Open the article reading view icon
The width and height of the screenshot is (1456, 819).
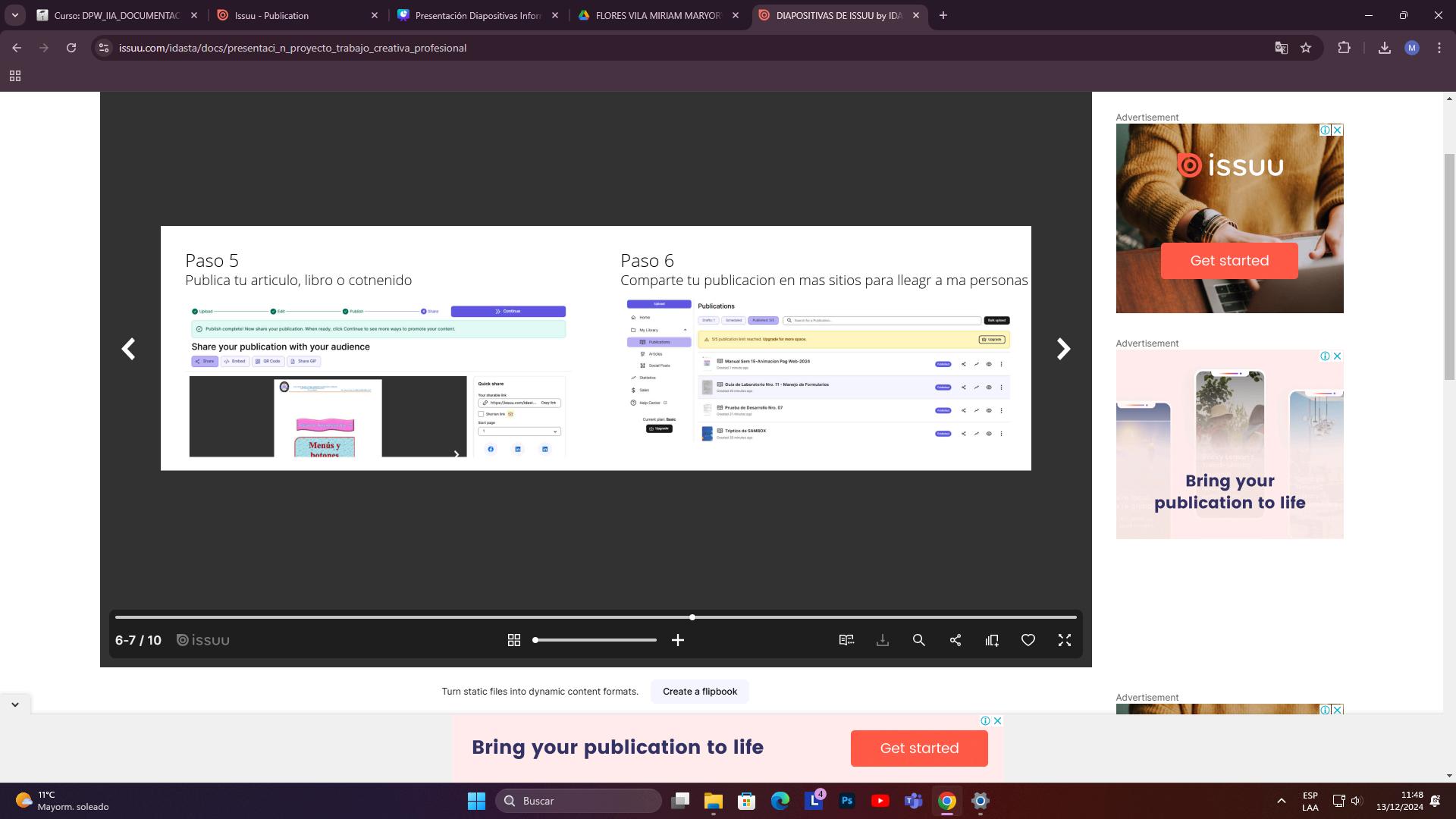coord(846,640)
